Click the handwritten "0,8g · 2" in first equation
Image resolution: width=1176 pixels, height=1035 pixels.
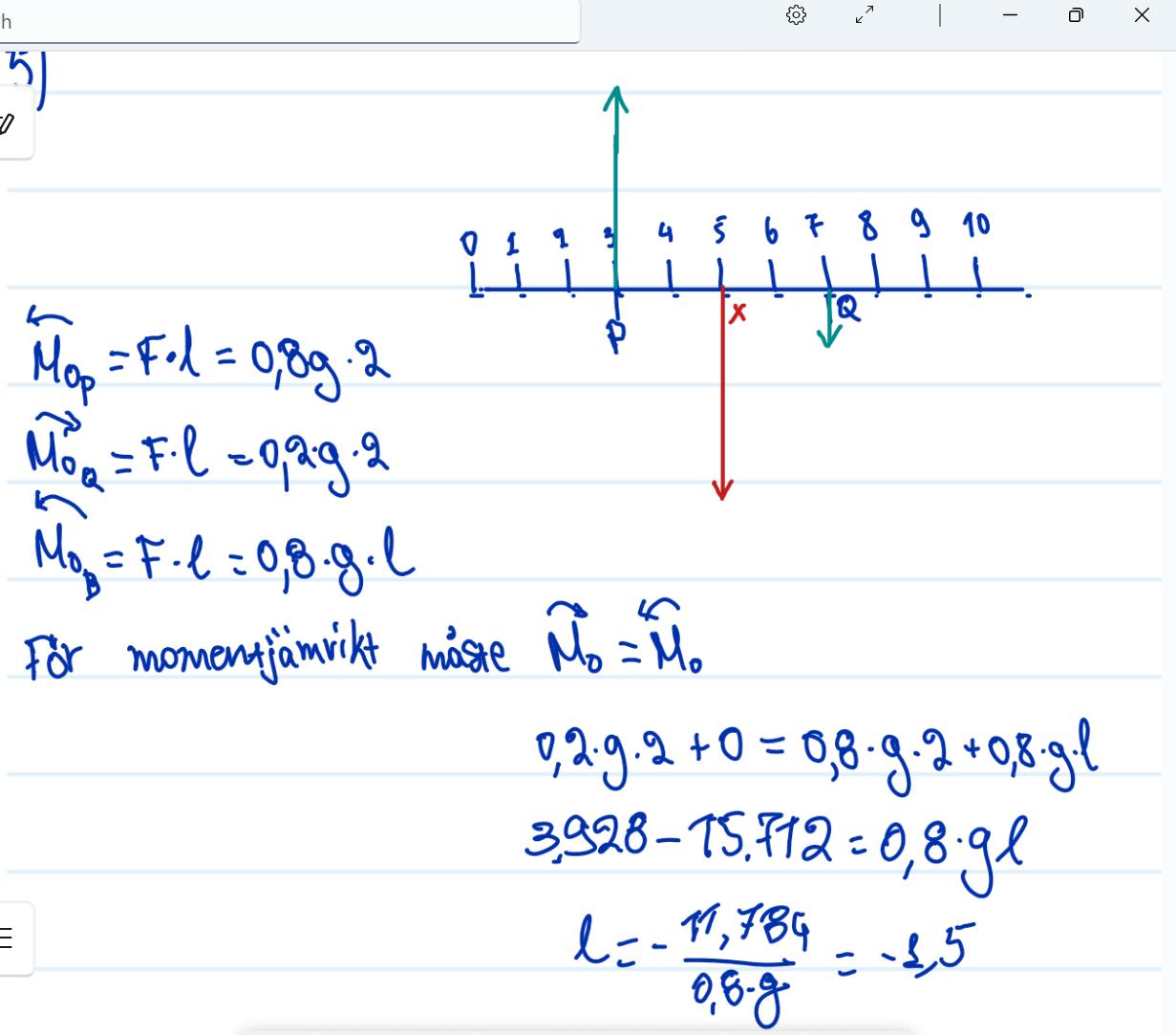(320, 359)
